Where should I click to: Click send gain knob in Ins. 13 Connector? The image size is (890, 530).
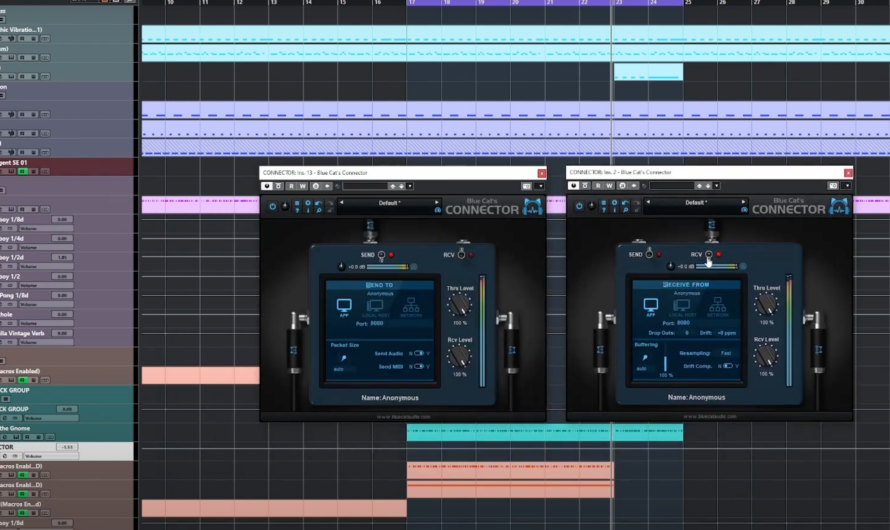tap(341, 266)
